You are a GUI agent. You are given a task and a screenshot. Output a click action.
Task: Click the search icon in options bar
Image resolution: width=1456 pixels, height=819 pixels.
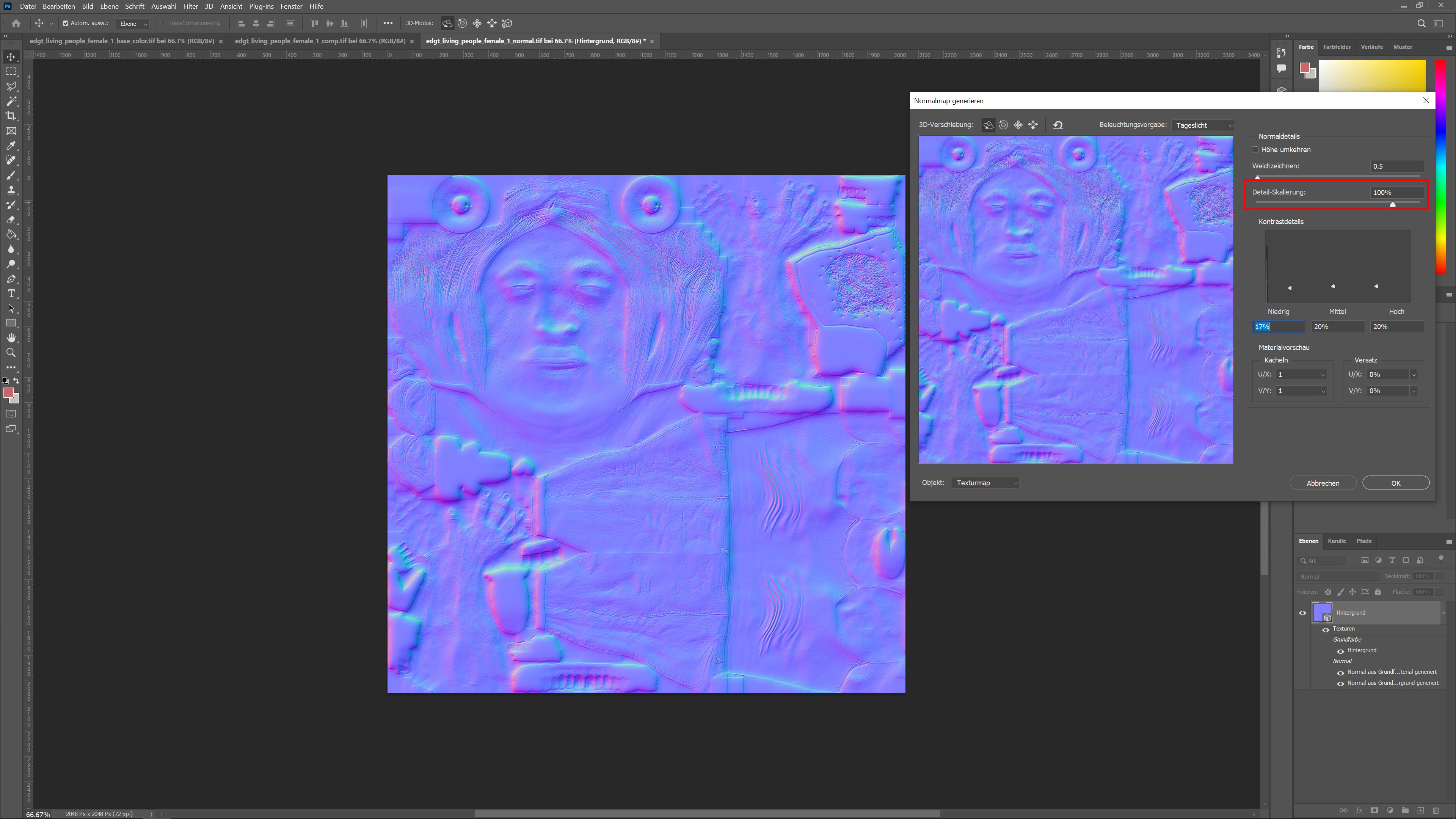1421,23
